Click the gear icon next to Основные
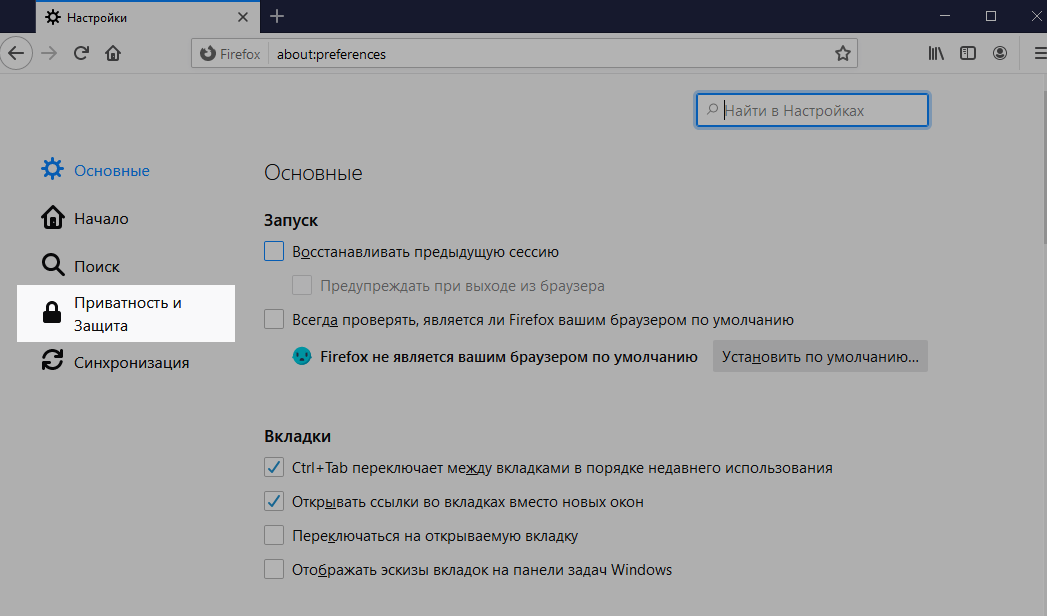This screenshot has height=616, width=1047. pyautogui.click(x=52, y=170)
